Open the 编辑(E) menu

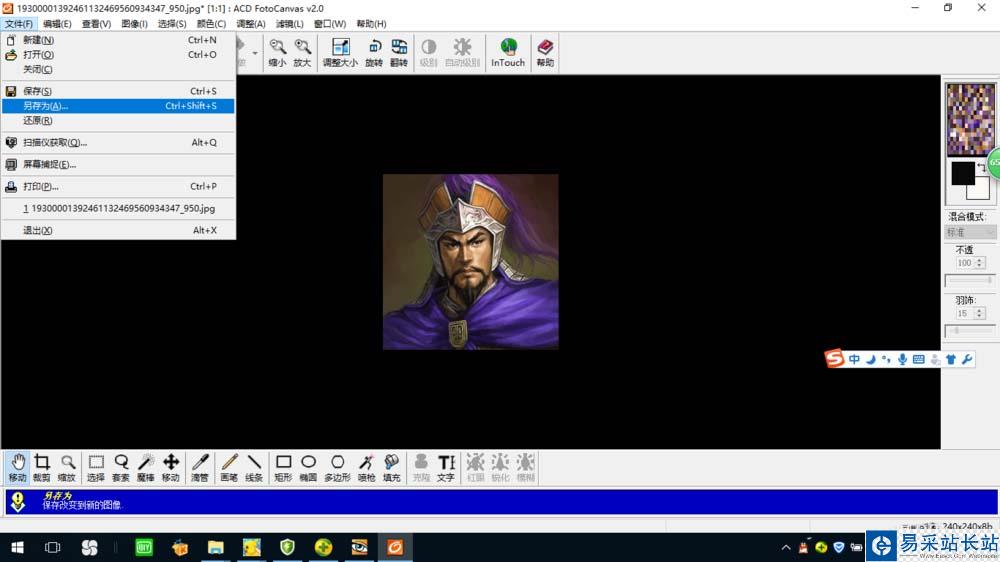coord(57,24)
